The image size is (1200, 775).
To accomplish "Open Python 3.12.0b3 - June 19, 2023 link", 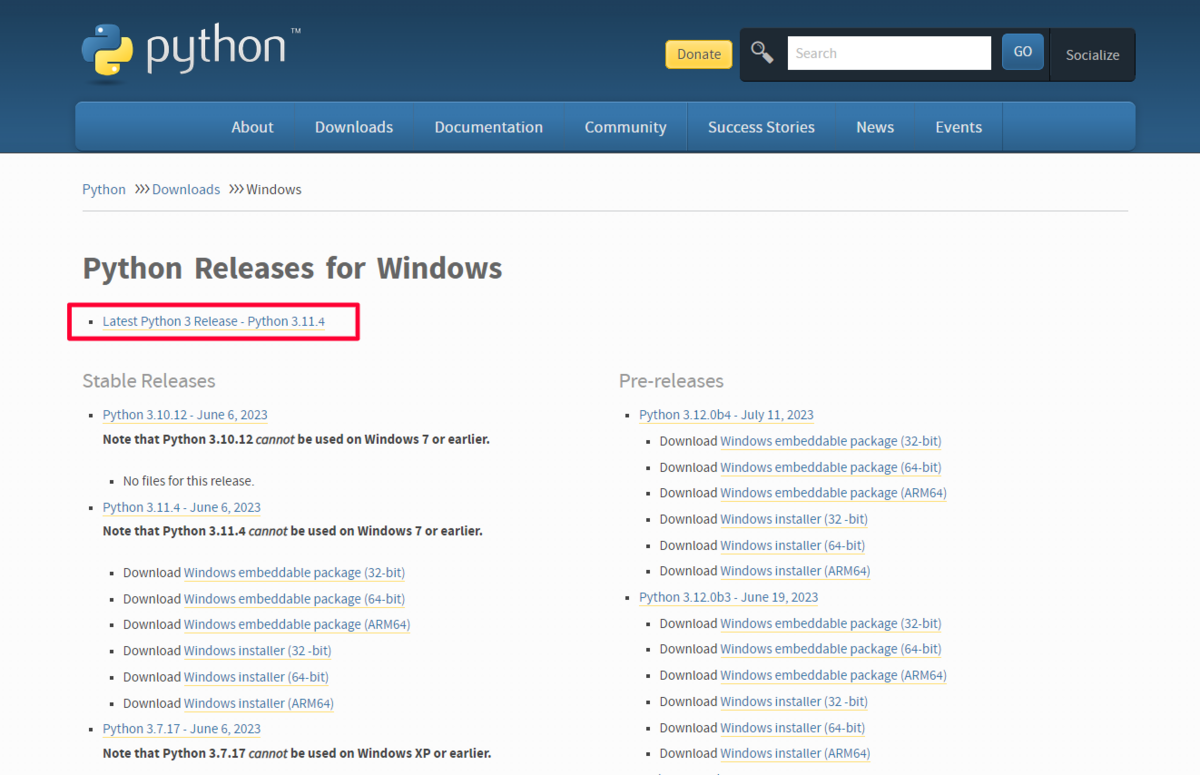I will (x=729, y=597).
